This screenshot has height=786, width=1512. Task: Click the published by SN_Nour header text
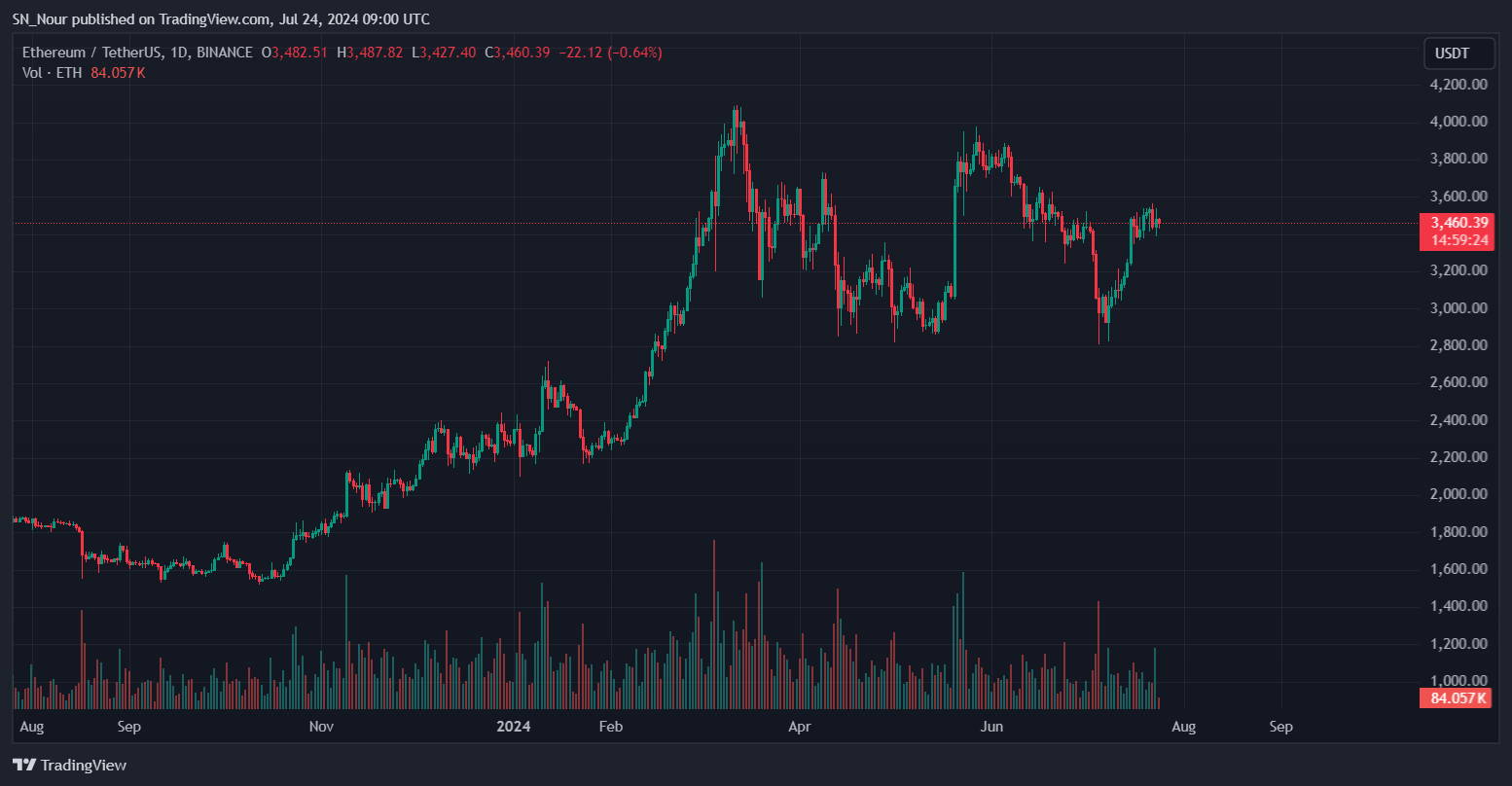click(221, 19)
